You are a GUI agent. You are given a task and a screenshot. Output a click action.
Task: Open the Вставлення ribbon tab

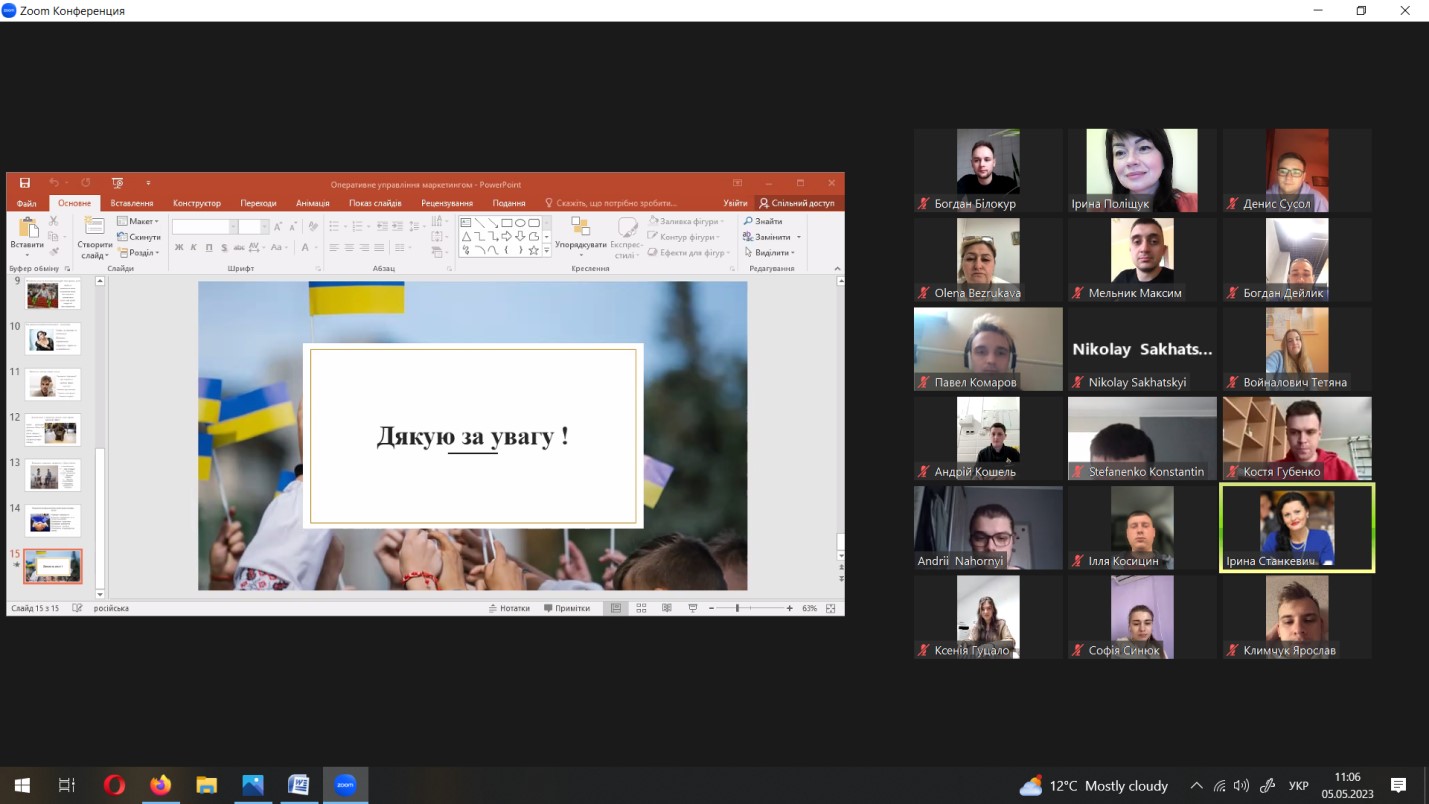[x=132, y=203]
